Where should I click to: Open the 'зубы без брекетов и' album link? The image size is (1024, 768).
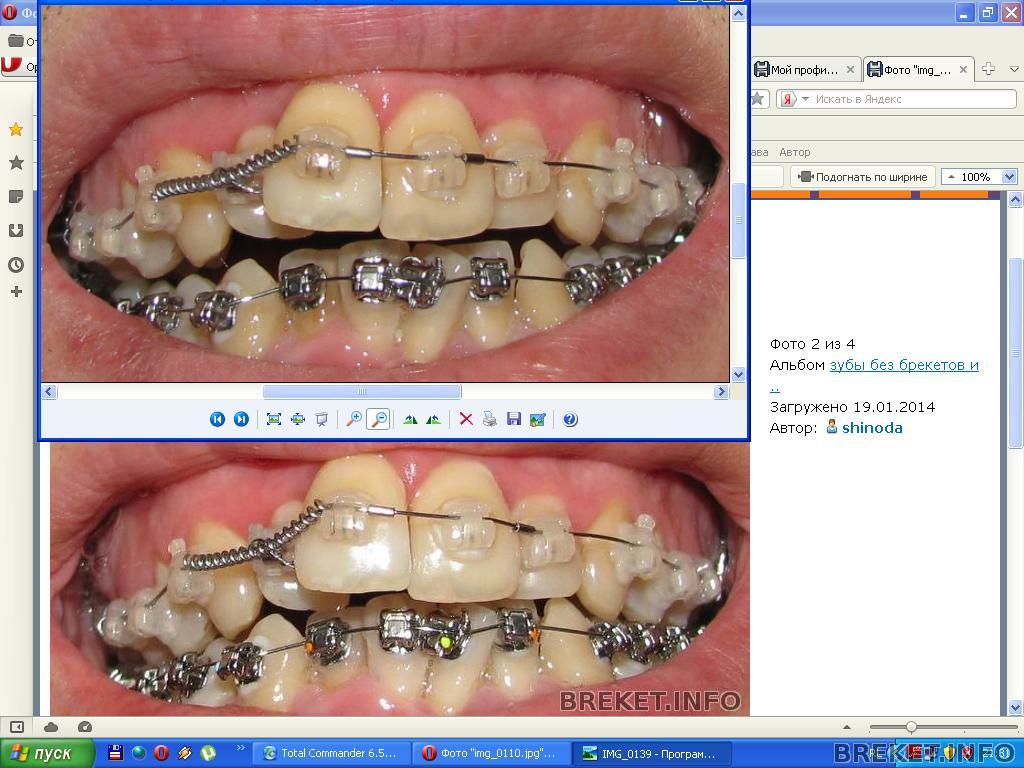tap(903, 365)
